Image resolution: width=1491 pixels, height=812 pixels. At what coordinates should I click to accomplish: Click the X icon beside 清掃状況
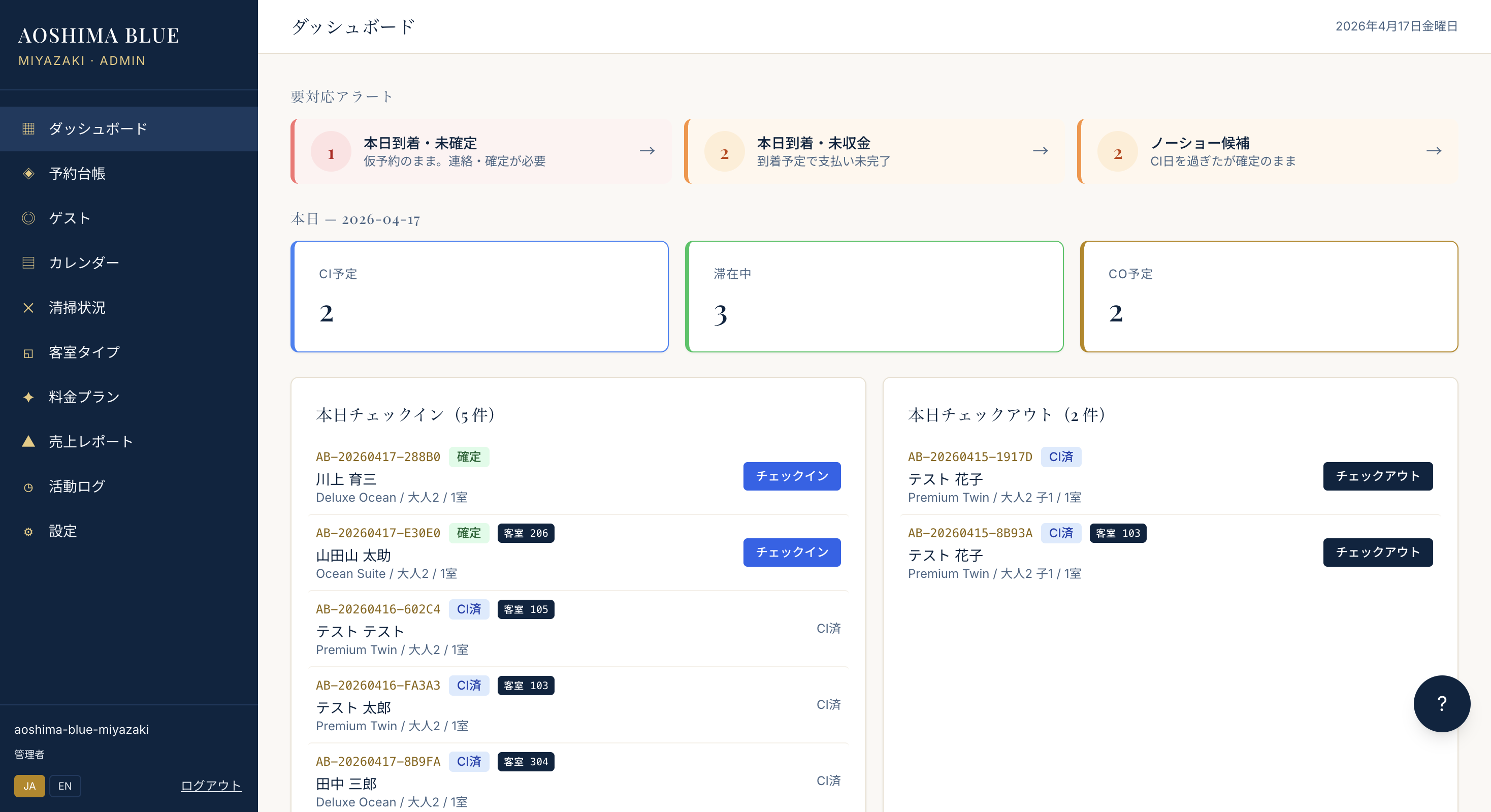(28, 307)
